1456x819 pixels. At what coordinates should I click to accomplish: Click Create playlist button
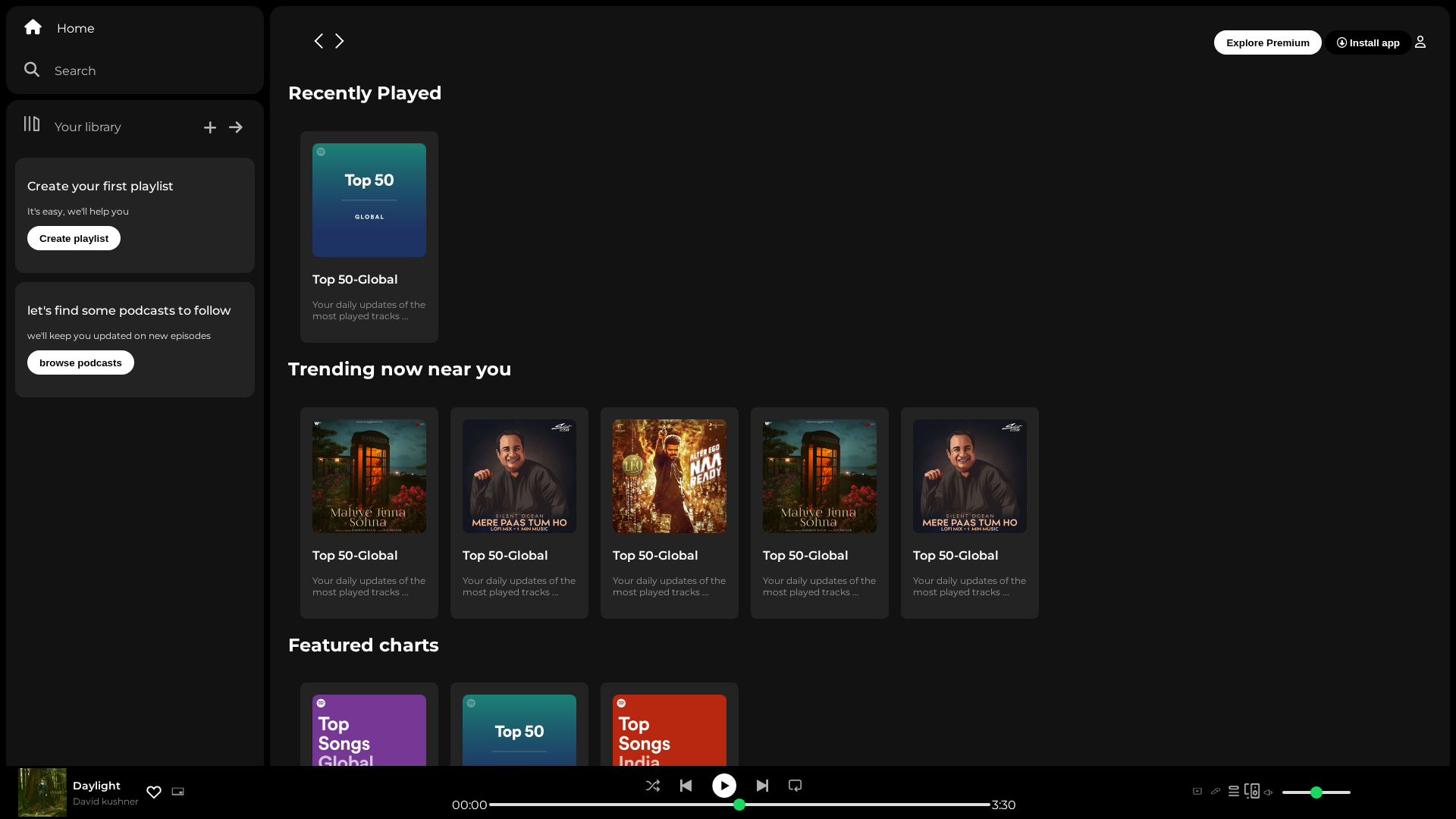pyautogui.click(x=74, y=238)
